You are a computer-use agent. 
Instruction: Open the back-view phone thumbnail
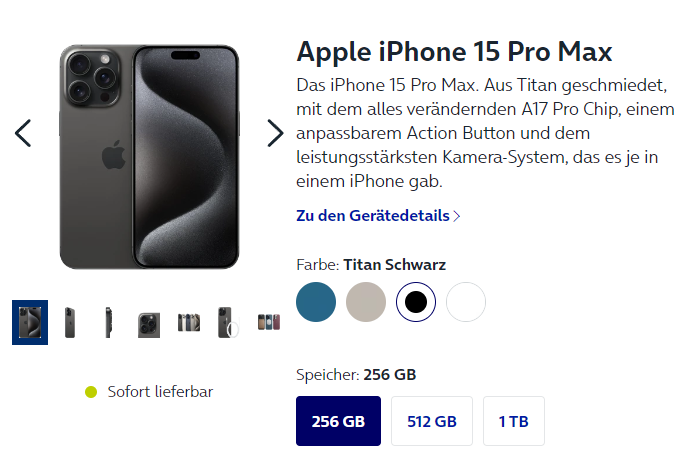click(70, 323)
